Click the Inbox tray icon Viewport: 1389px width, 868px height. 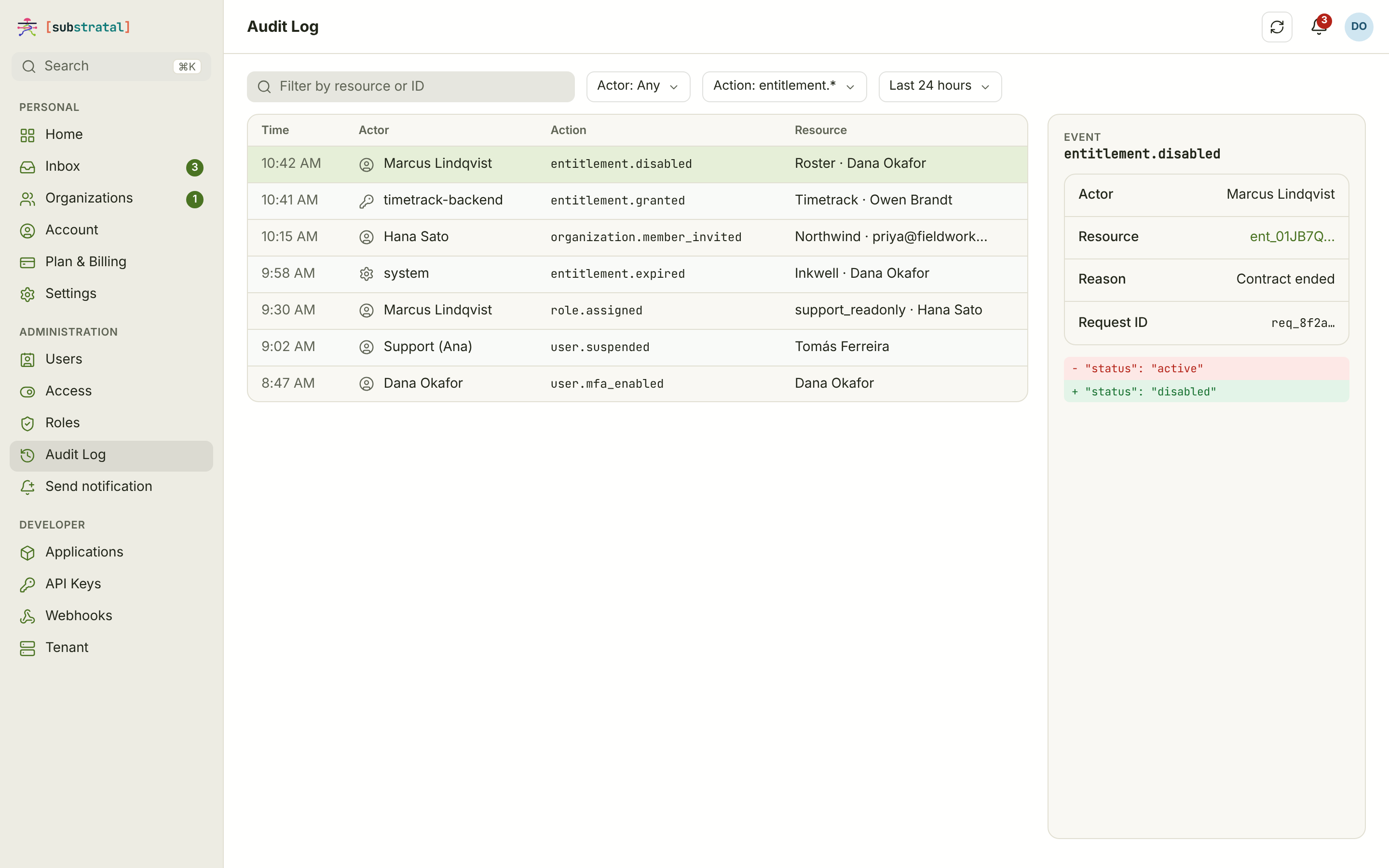[x=27, y=167]
